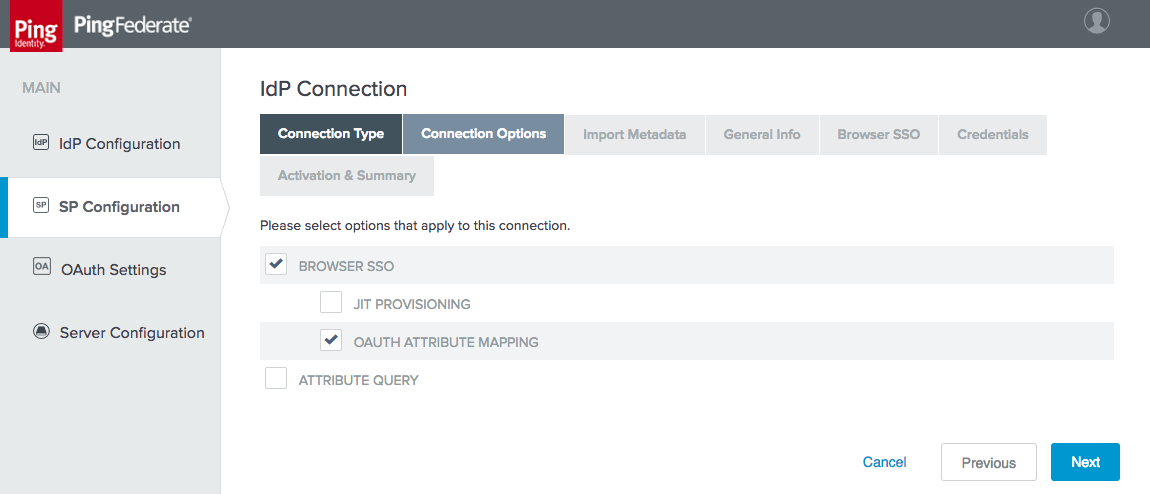The width and height of the screenshot is (1150, 494).
Task: Select the Connection Options tab
Action: pyautogui.click(x=483, y=134)
